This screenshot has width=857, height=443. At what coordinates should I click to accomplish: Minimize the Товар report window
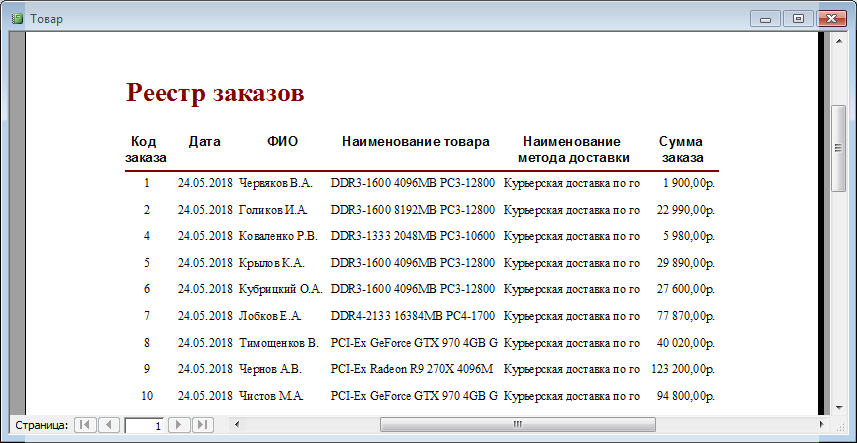(769, 18)
